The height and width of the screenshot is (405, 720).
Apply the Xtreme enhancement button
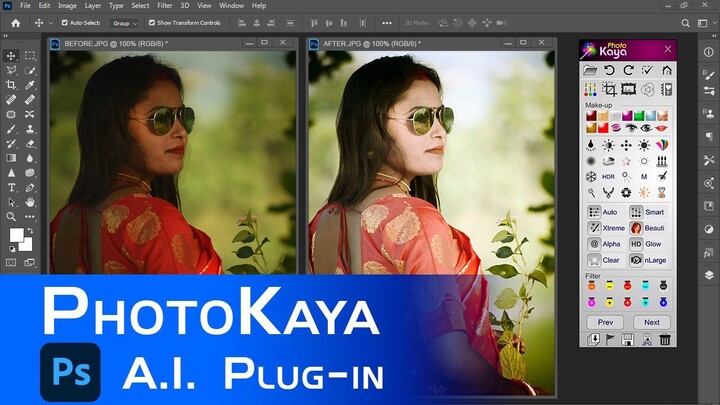pyautogui.click(x=606, y=228)
